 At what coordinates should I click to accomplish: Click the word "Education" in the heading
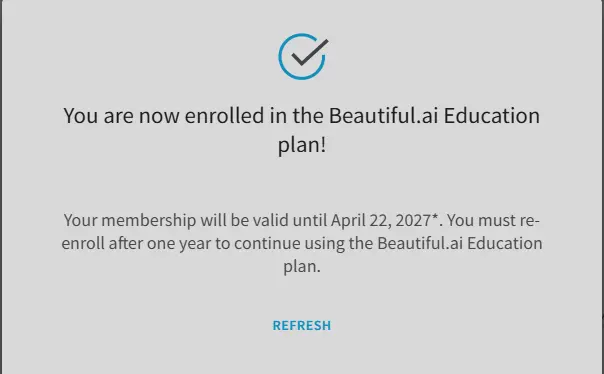[492, 116]
